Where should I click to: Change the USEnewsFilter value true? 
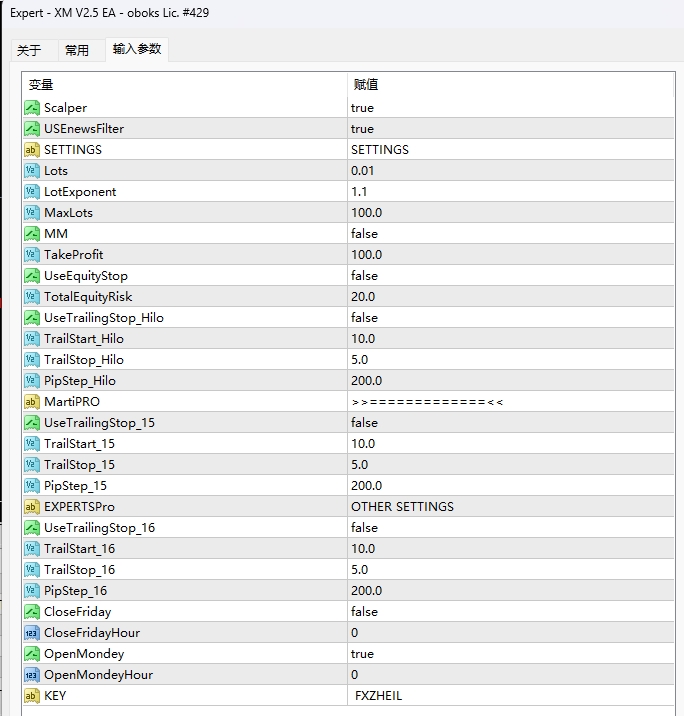click(x=510, y=129)
